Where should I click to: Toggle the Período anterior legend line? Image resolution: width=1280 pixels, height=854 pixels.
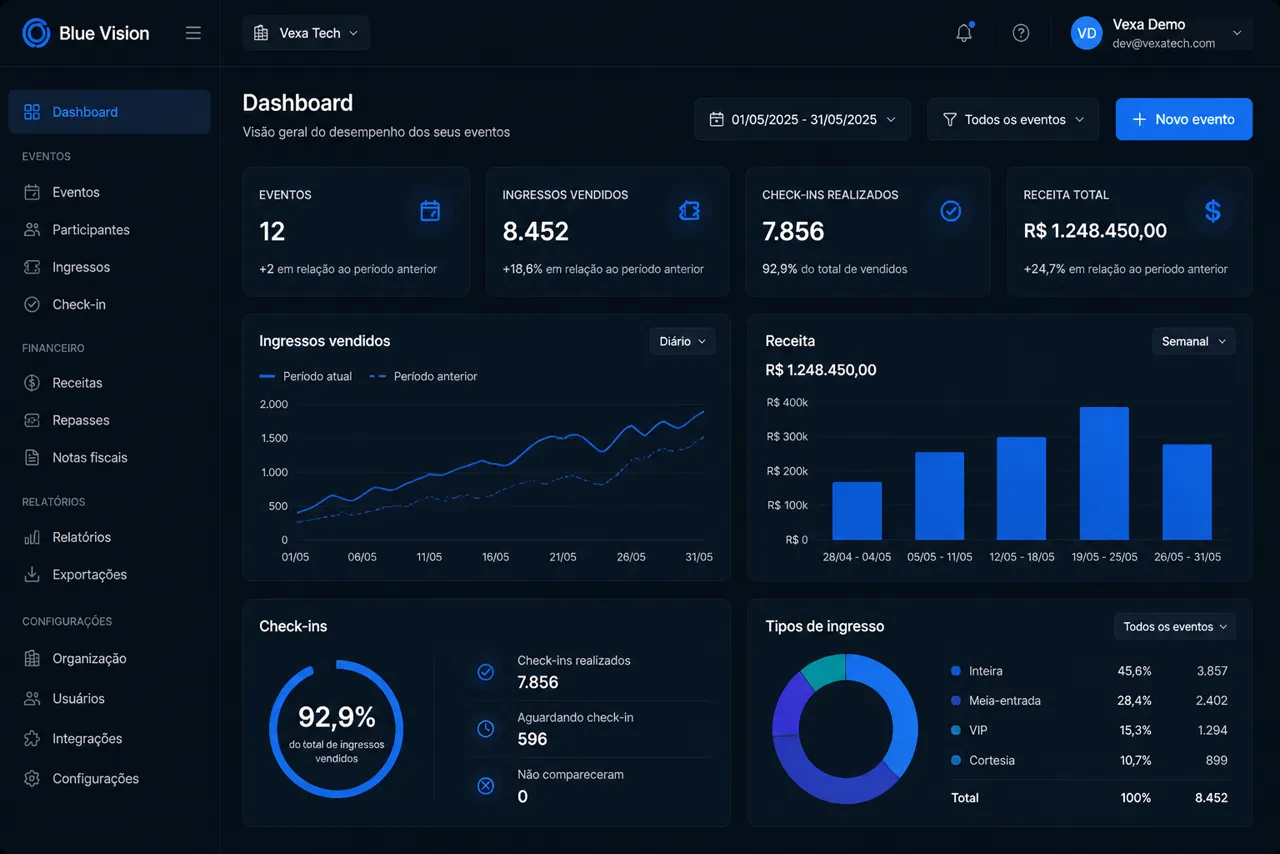tap(424, 377)
